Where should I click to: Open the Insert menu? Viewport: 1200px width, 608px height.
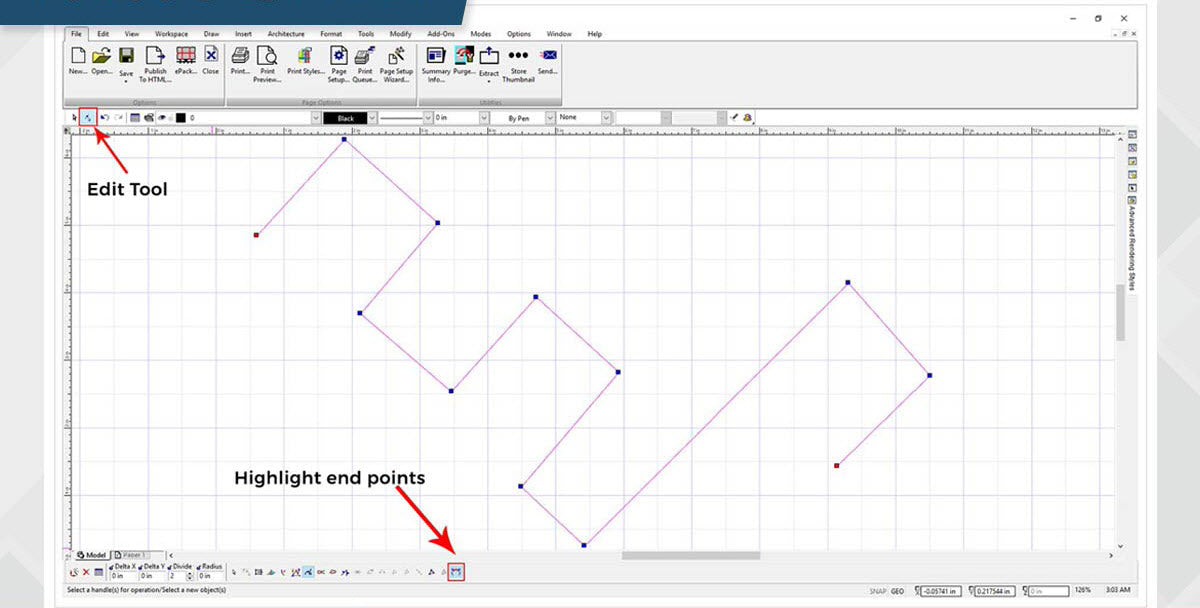(243, 34)
